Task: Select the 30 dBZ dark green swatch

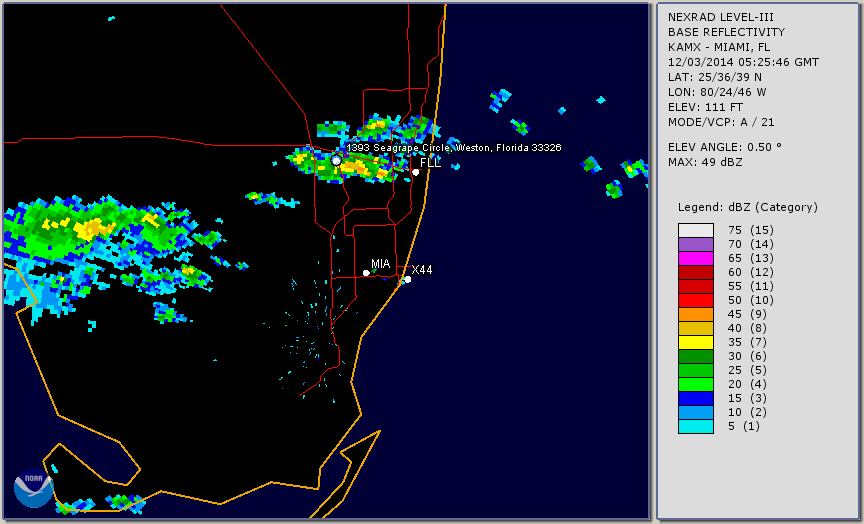Action: [696, 356]
